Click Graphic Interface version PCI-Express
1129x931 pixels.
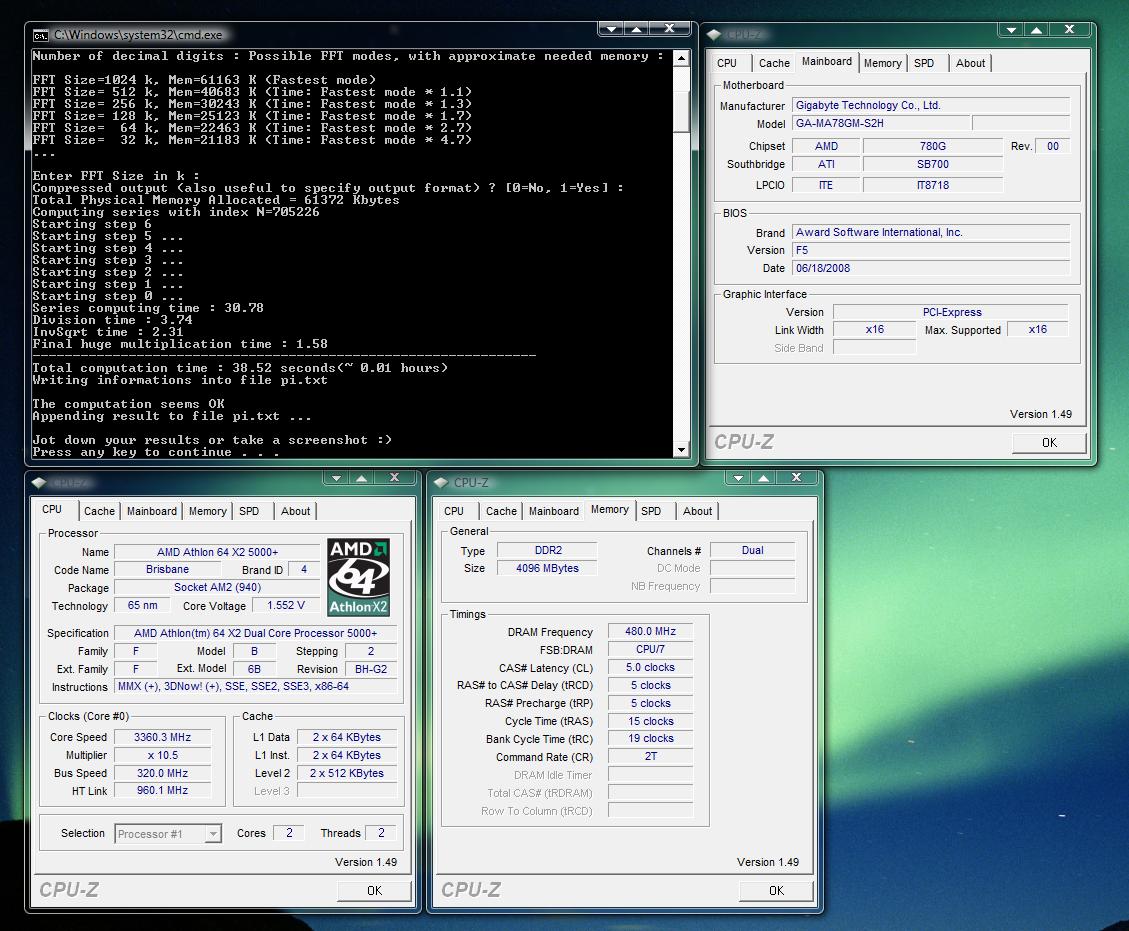pos(951,312)
